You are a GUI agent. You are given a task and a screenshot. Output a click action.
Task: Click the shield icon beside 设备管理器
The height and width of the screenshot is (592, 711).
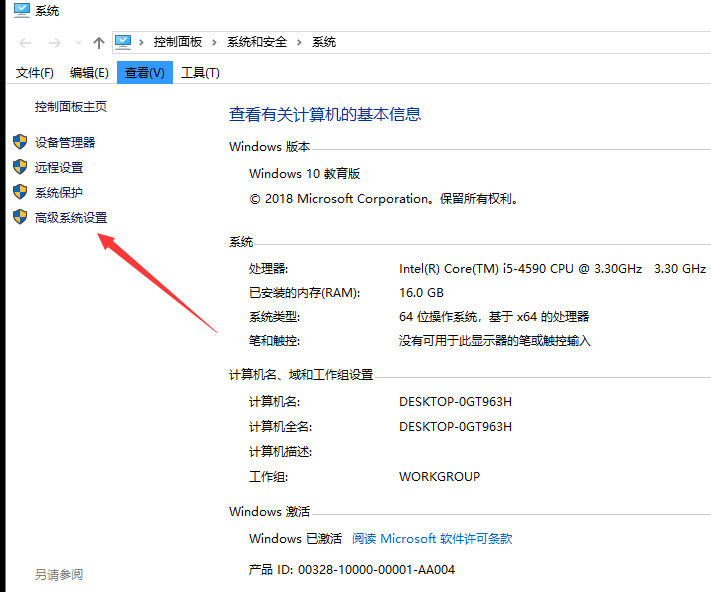19,142
